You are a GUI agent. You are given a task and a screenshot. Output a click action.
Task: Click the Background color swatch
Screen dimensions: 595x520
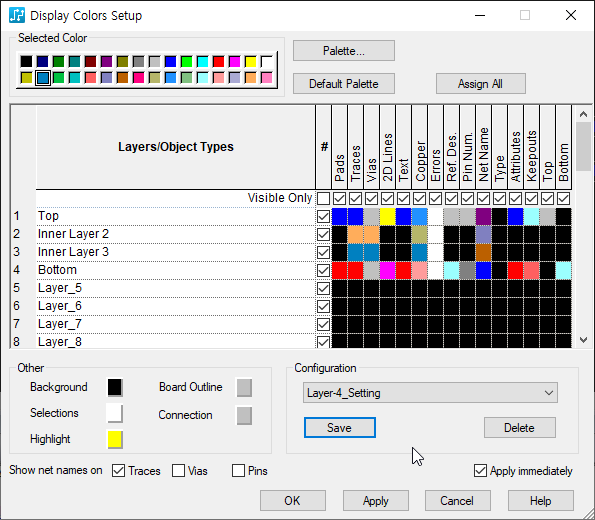point(115,388)
